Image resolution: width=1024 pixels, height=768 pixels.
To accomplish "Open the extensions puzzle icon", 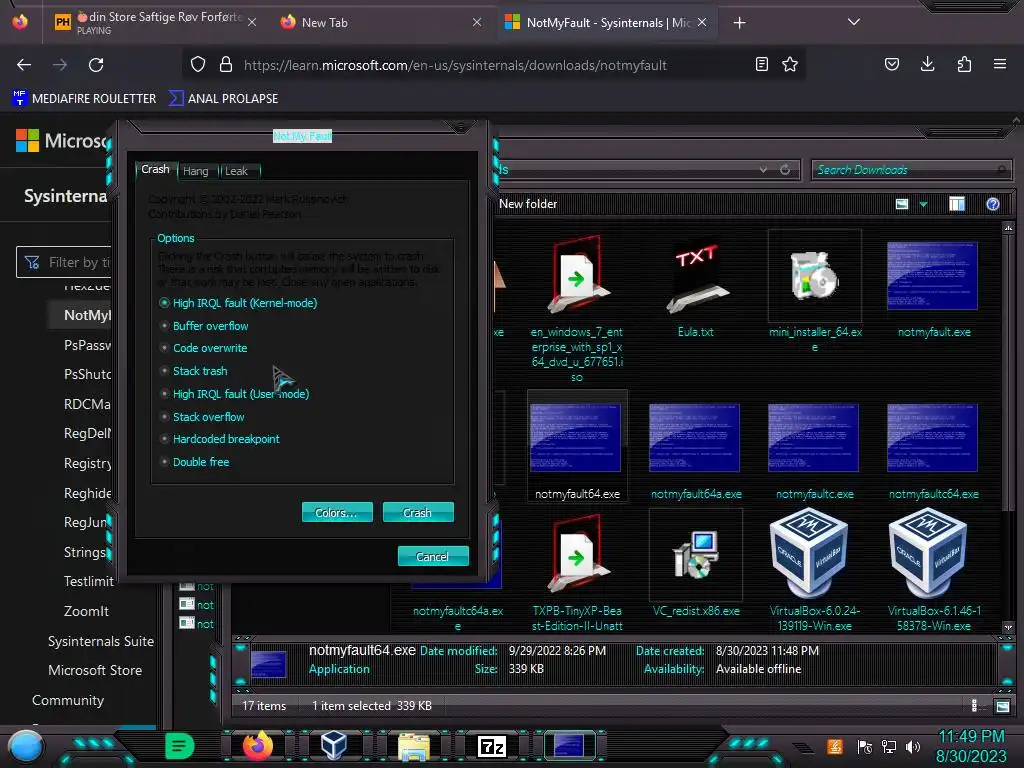I will (964, 64).
